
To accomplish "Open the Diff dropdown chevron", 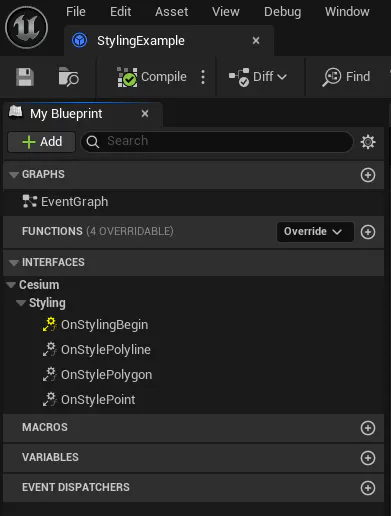I will 282,77.
